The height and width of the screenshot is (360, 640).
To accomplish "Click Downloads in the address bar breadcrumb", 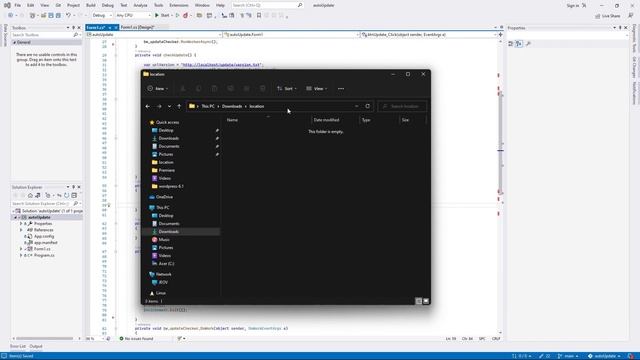I will point(232,106).
